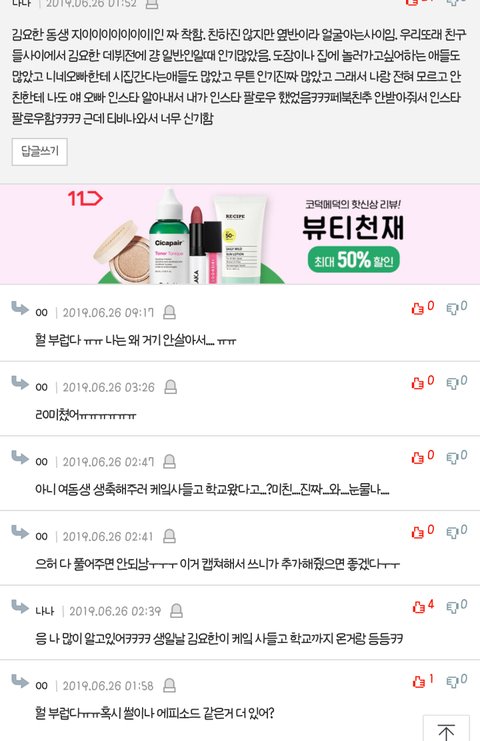The height and width of the screenshot is (741, 480).
Task: Upvote the 나나 reply at 02:39
Action: click(422, 606)
